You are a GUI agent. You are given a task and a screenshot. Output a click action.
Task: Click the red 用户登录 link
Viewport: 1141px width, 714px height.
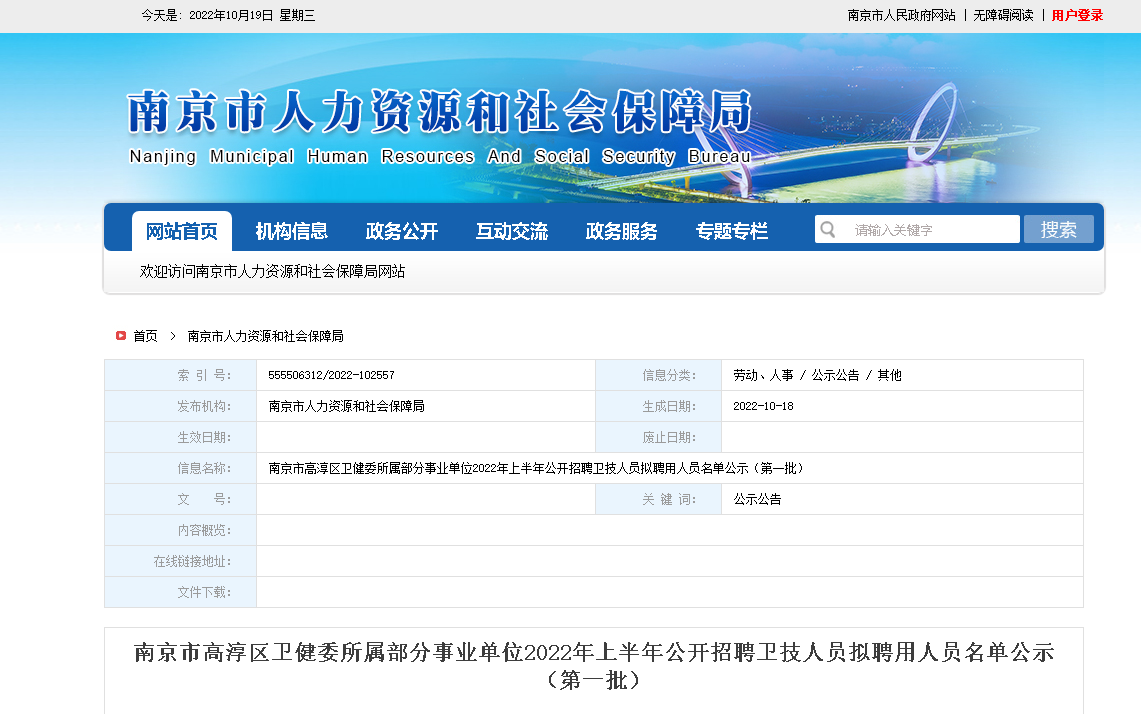point(1077,15)
